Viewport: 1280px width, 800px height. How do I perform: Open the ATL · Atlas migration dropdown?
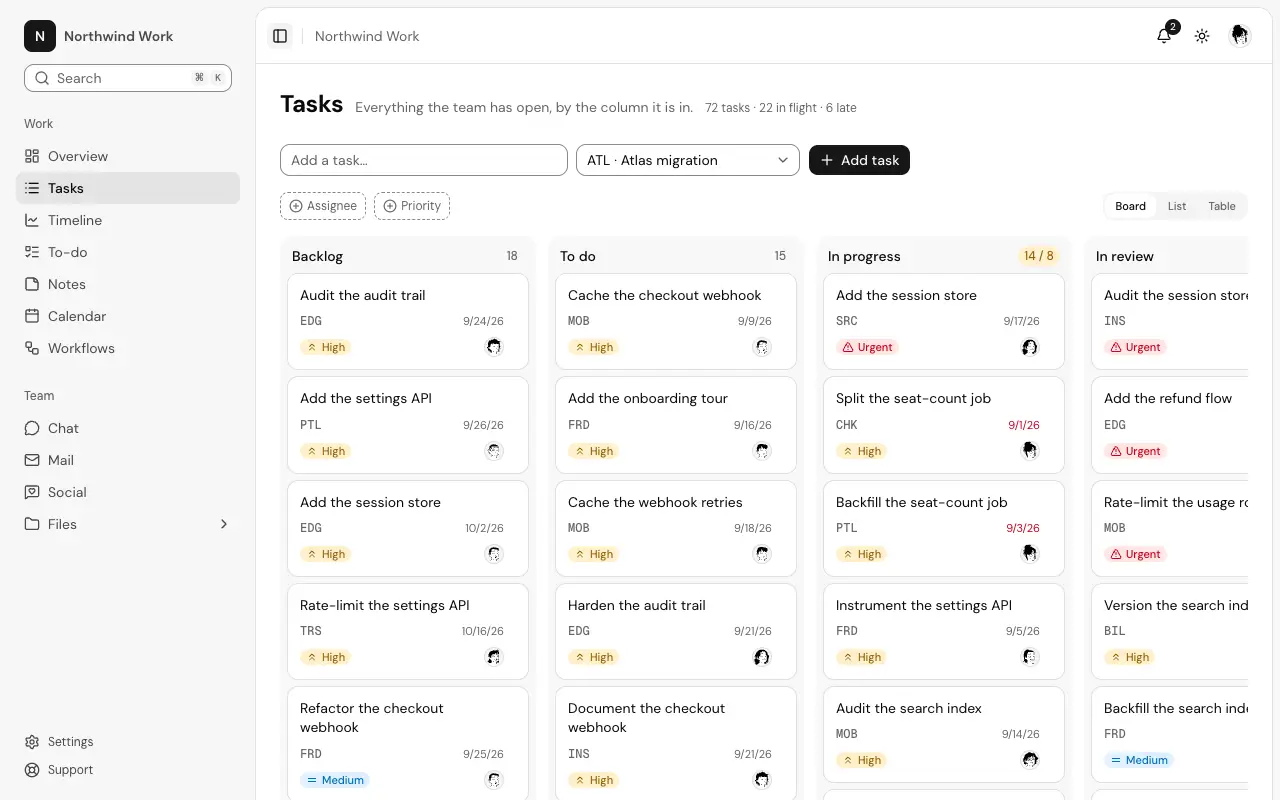[688, 160]
